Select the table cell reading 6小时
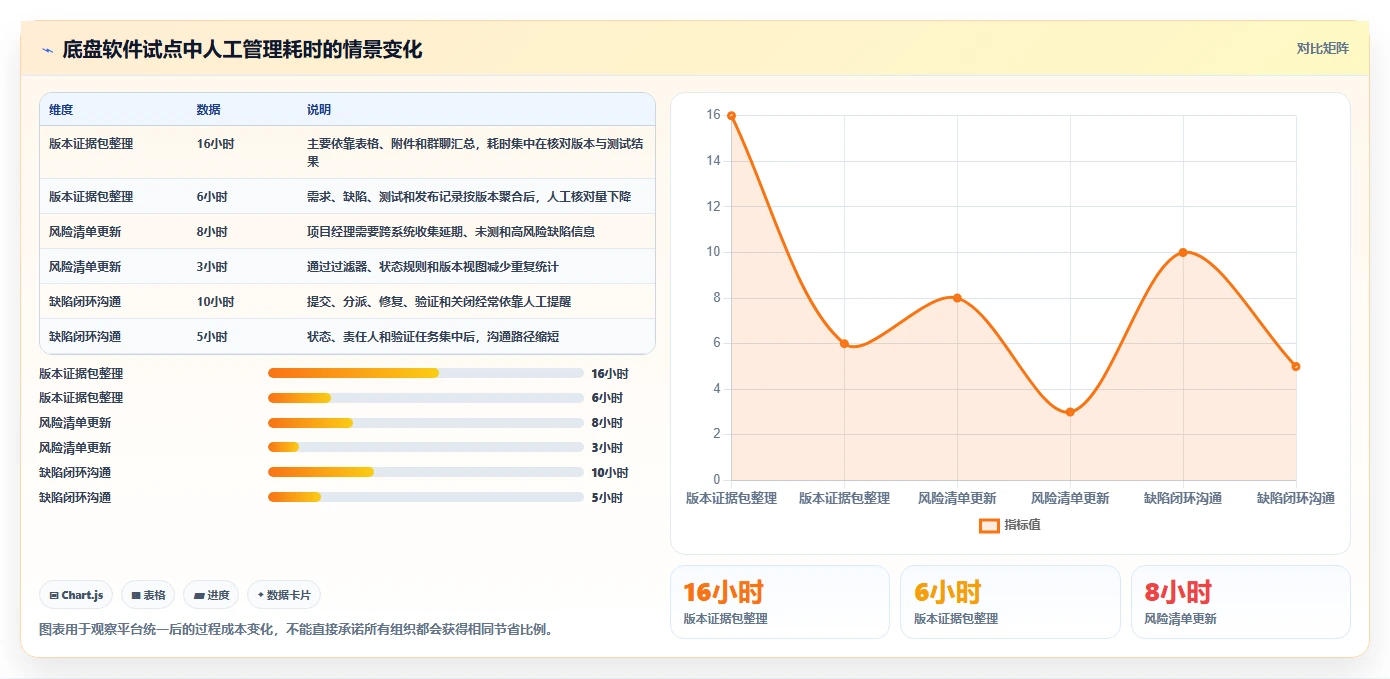 pos(212,197)
